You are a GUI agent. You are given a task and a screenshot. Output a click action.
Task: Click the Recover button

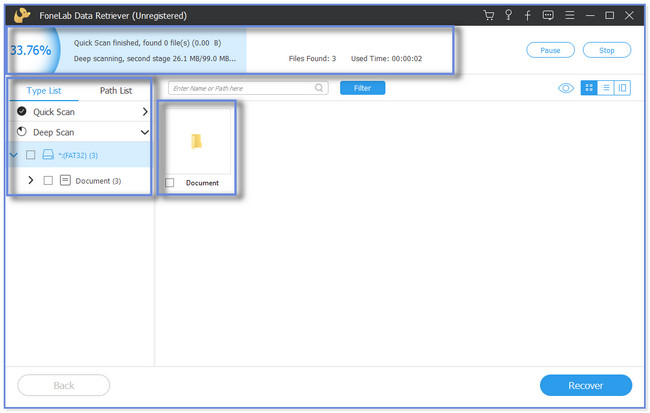coord(585,385)
